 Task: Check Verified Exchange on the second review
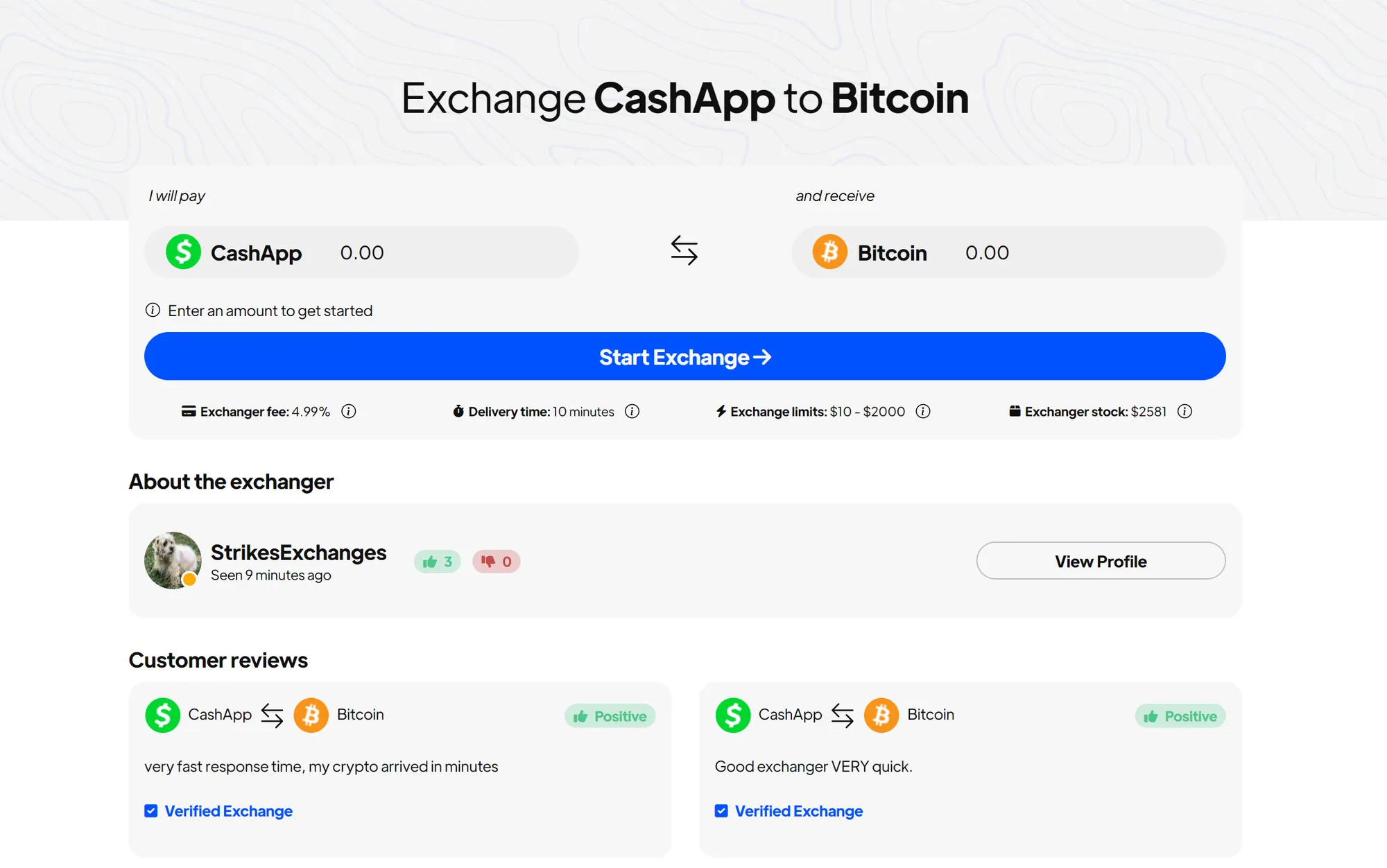pyautogui.click(x=721, y=810)
